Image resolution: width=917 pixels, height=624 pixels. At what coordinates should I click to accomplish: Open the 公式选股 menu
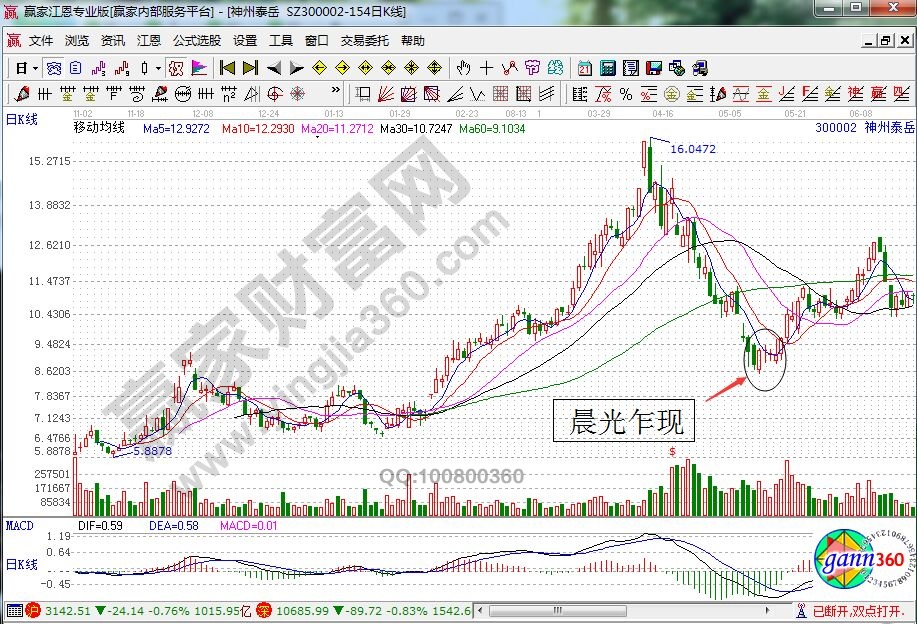click(x=196, y=41)
